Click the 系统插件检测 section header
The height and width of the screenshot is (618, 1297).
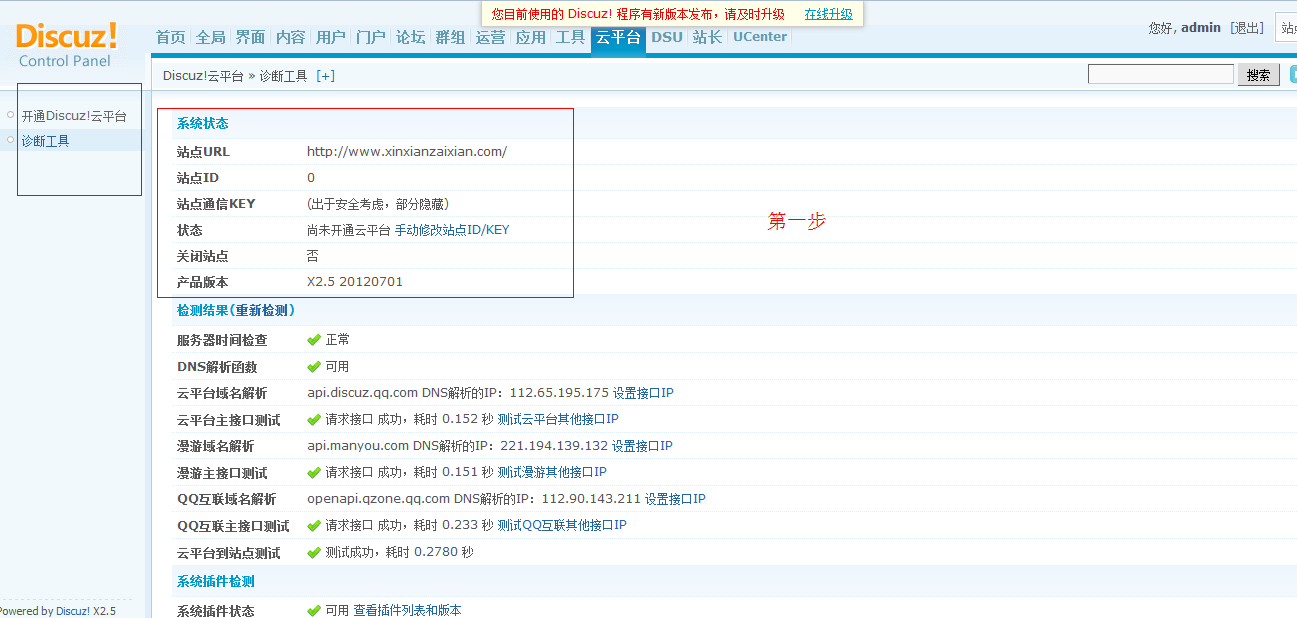(216, 581)
